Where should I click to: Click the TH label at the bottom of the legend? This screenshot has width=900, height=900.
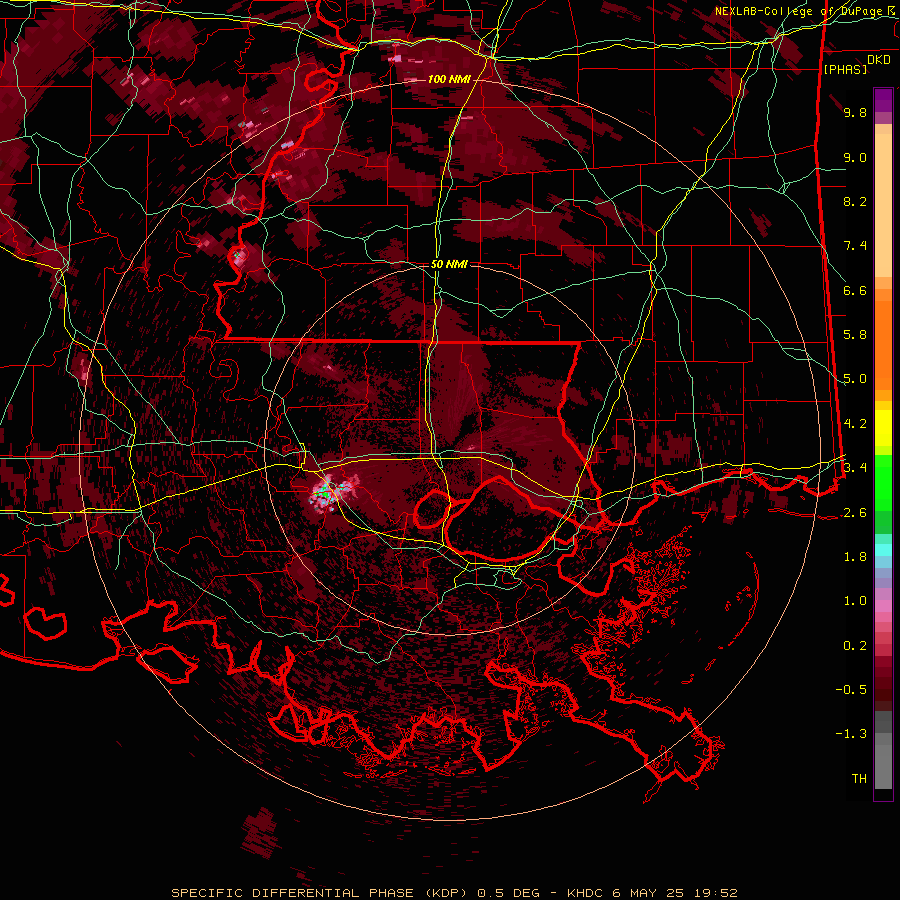coord(859,779)
